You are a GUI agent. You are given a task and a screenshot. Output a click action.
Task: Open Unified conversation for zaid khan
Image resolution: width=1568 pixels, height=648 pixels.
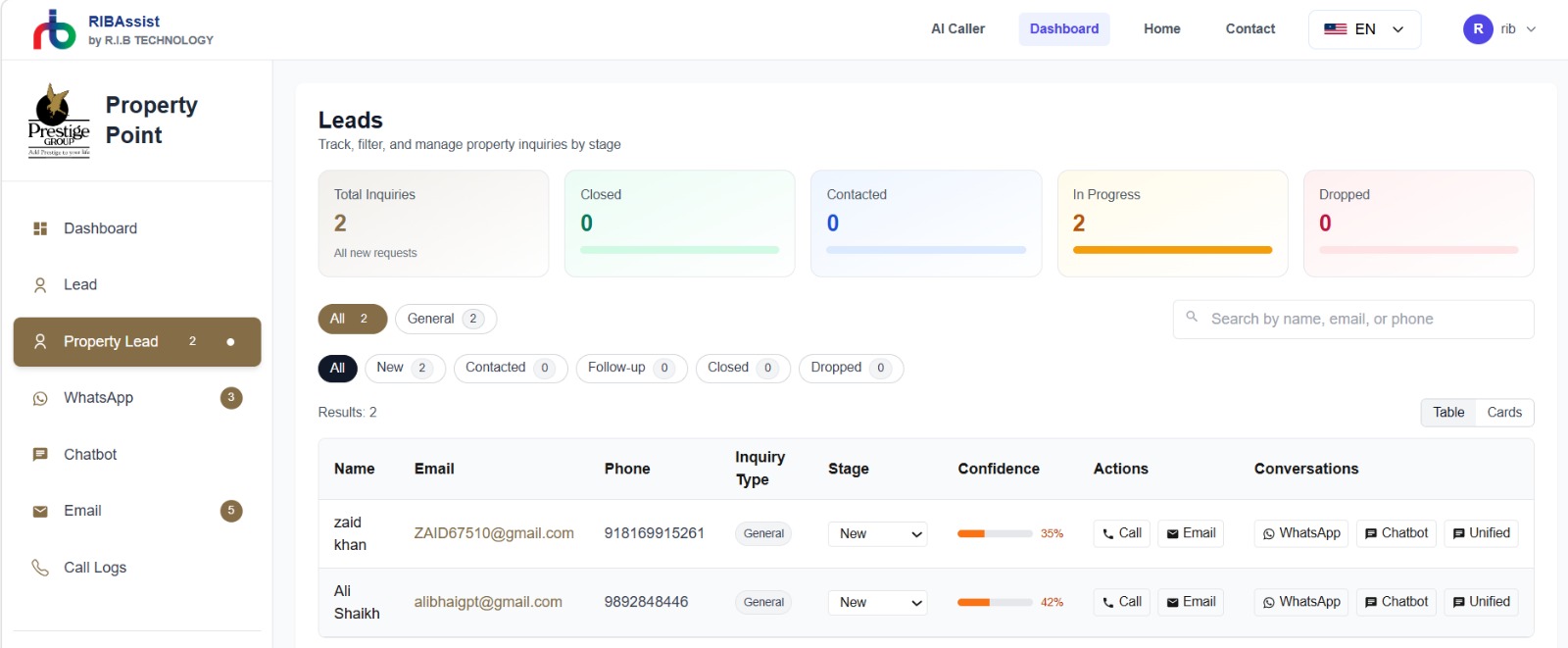[x=1482, y=533]
